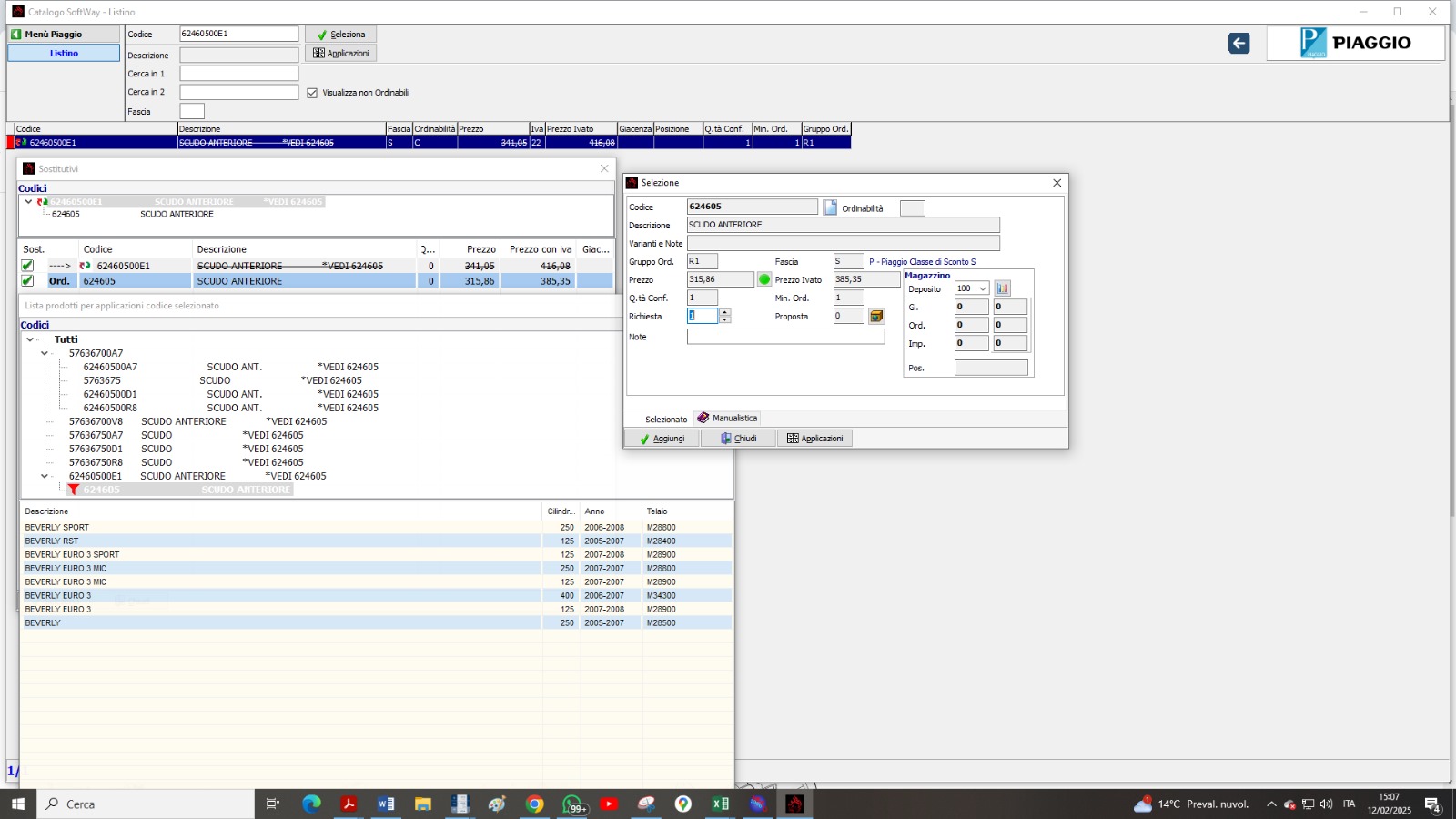Toggle the checkbox on the Ord. 624605 row

[27, 281]
